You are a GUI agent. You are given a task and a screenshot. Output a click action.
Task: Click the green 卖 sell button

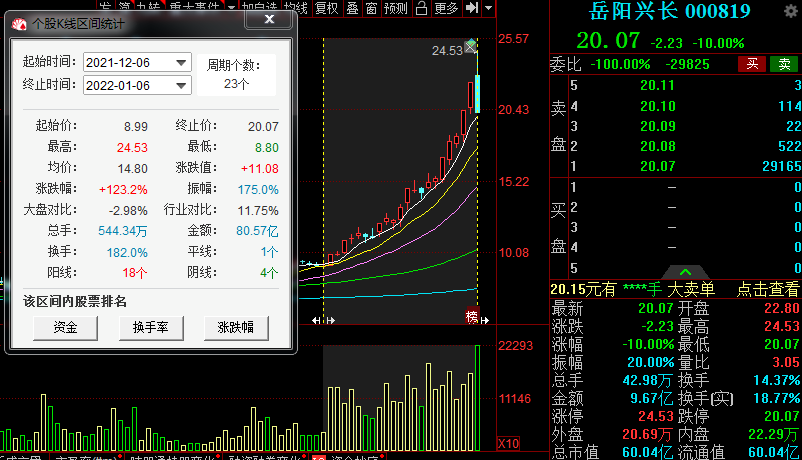coord(785,64)
